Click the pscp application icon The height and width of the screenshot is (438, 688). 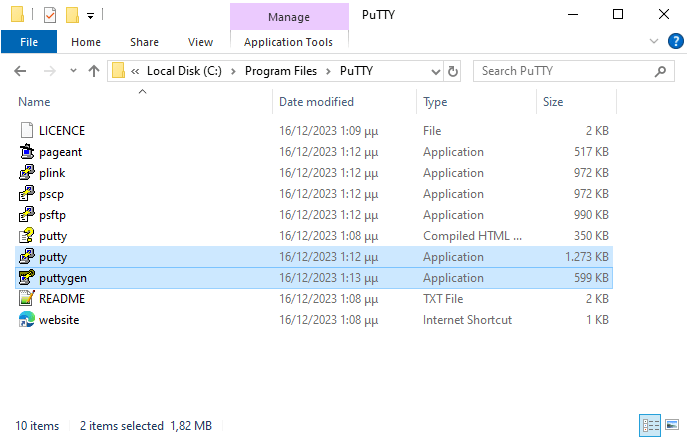pyautogui.click(x=26, y=194)
